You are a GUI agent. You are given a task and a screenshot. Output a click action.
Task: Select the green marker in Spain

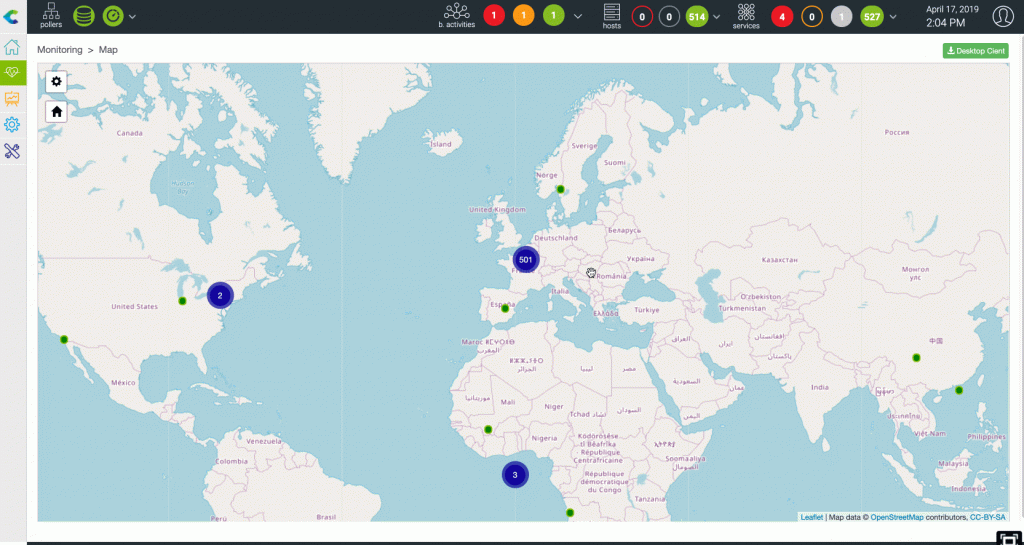[x=505, y=308]
